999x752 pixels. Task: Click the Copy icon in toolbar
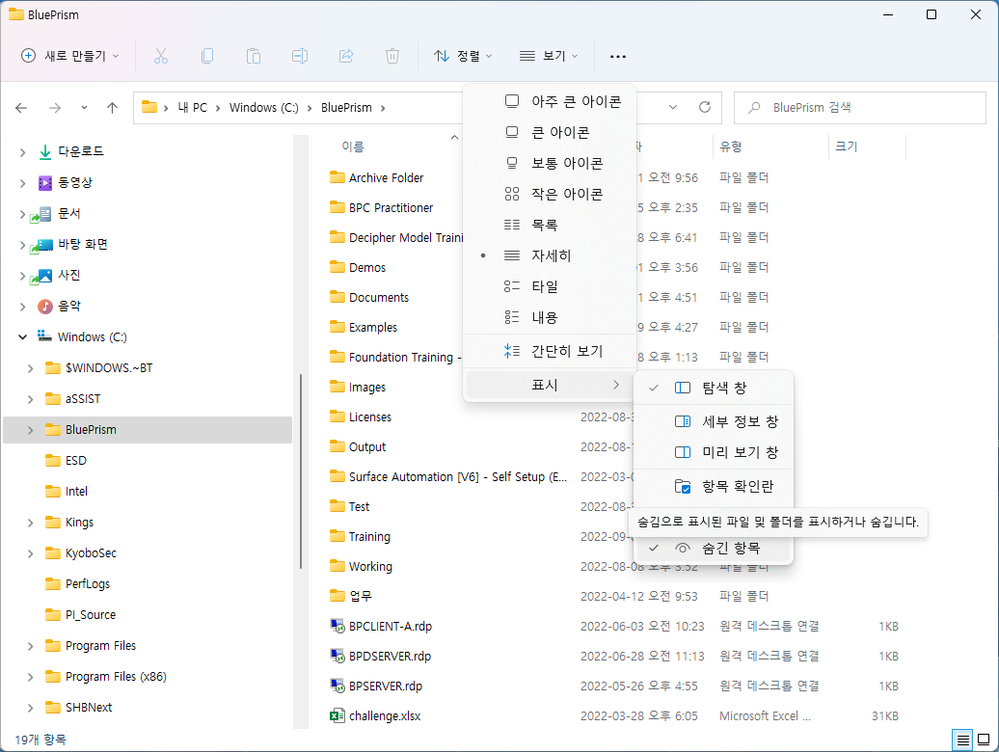coord(207,56)
